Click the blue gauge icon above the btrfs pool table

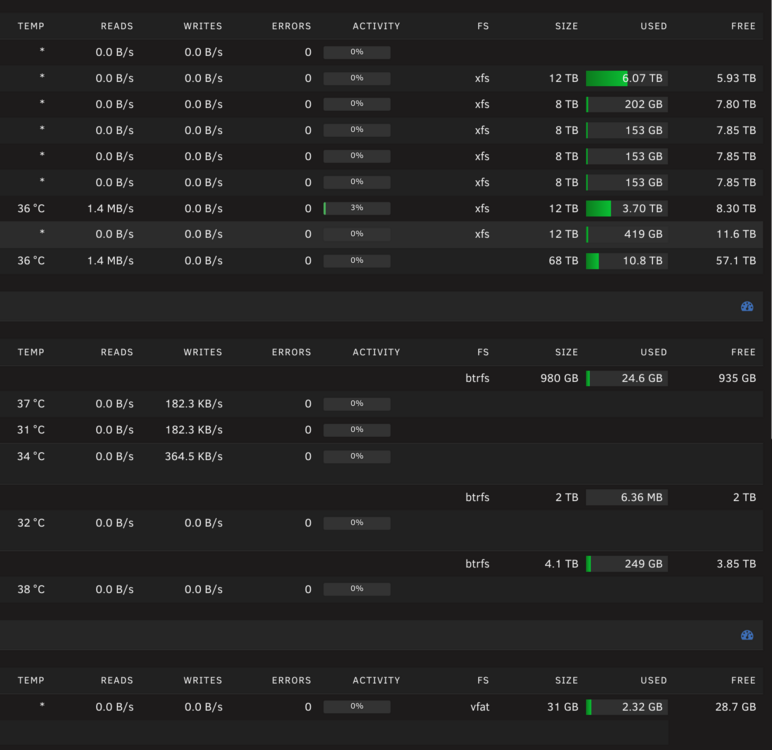click(x=747, y=307)
